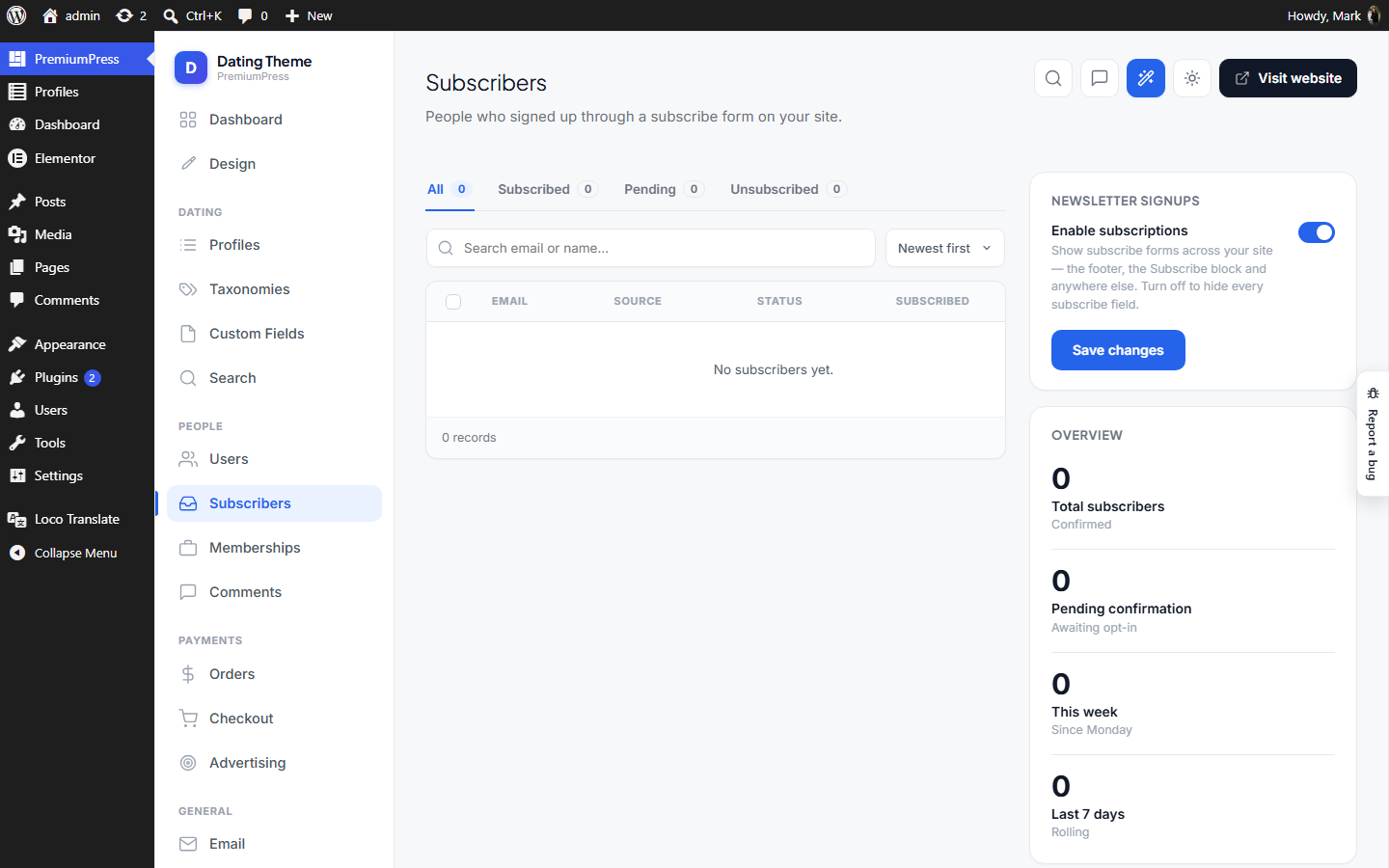Image resolution: width=1389 pixels, height=868 pixels.
Task: Toggle light mode with the sun icon
Action: tap(1192, 78)
